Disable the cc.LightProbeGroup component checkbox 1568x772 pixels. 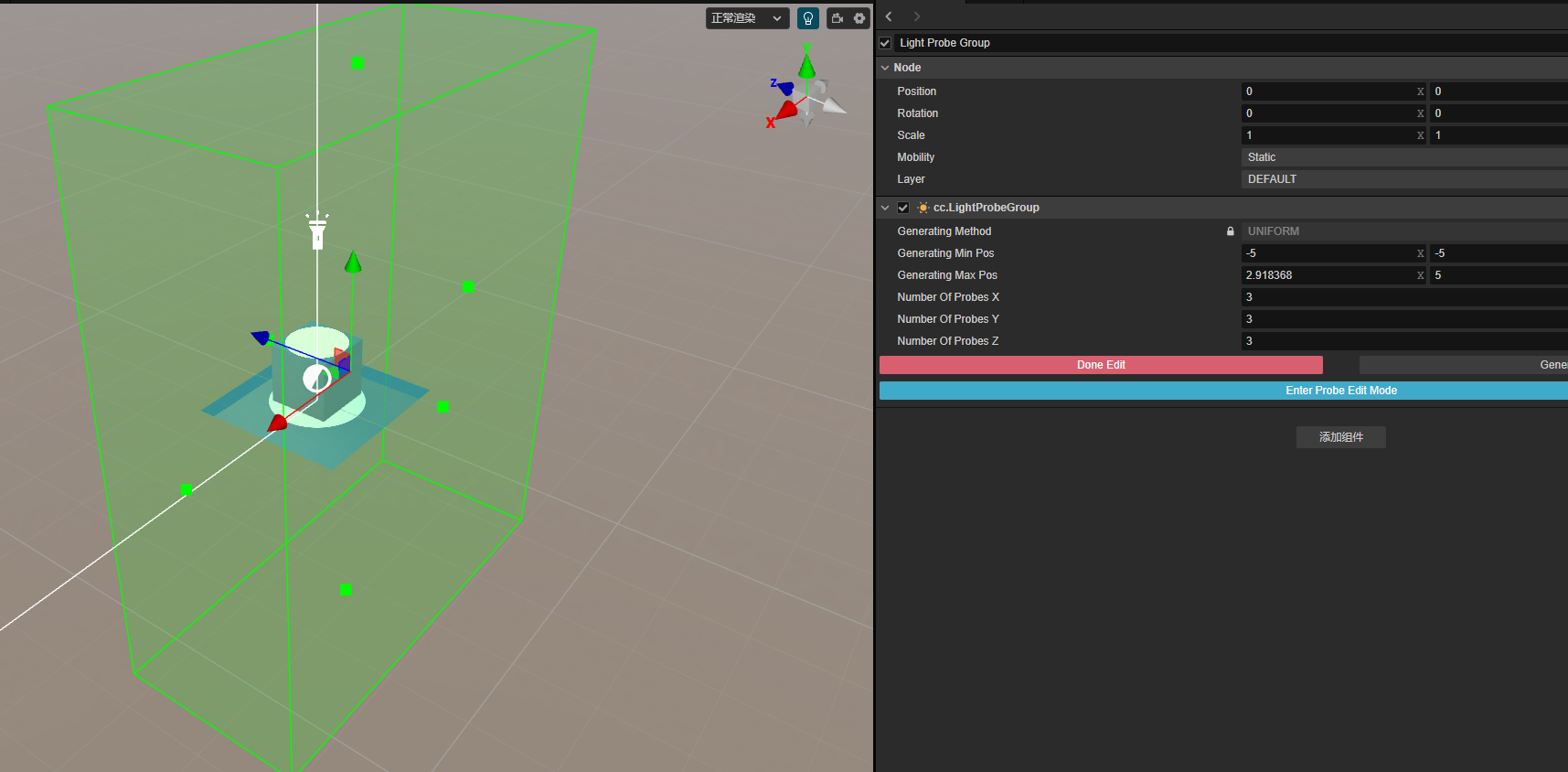tap(903, 208)
